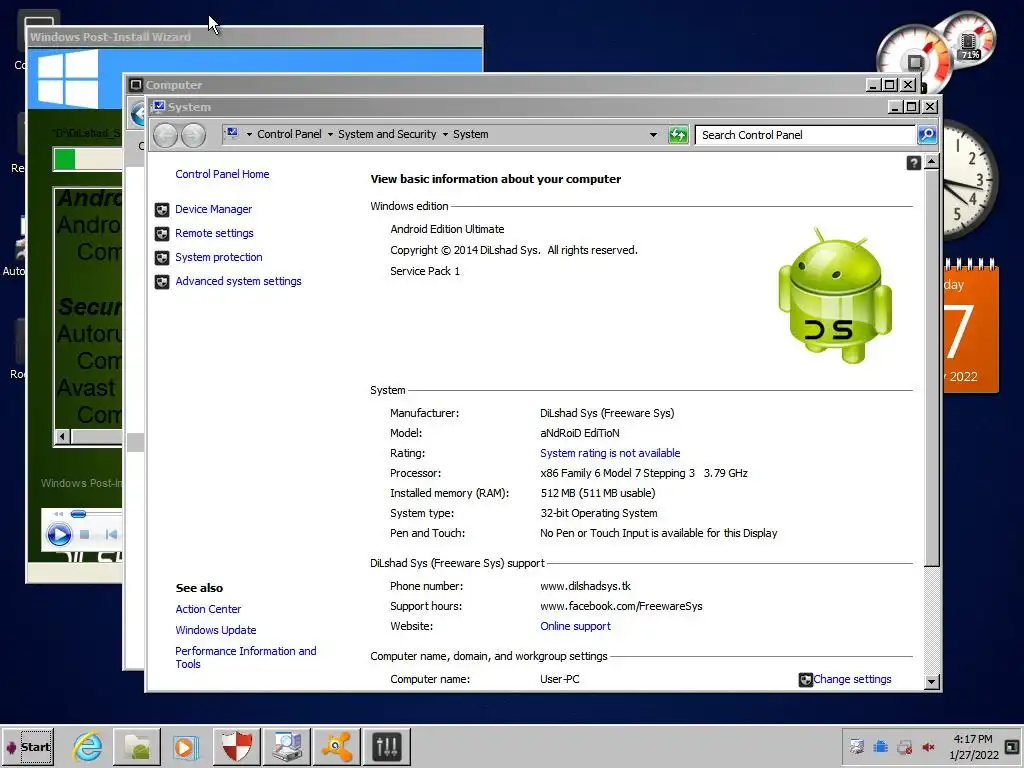Click the red and white shield taskbar icon
This screenshot has height=768, width=1024.
(236, 746)
